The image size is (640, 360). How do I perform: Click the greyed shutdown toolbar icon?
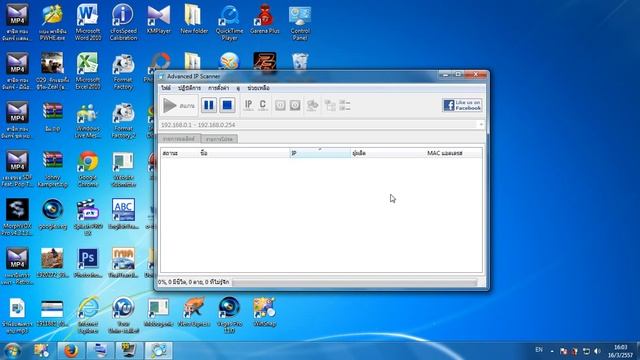click(280, 105)
